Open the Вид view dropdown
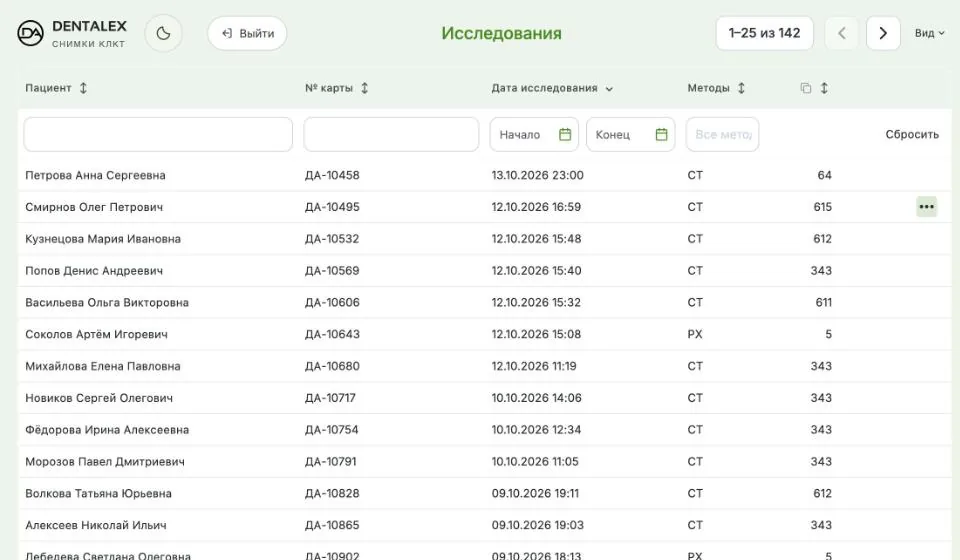The image size is (960, 560). [929, 33]
